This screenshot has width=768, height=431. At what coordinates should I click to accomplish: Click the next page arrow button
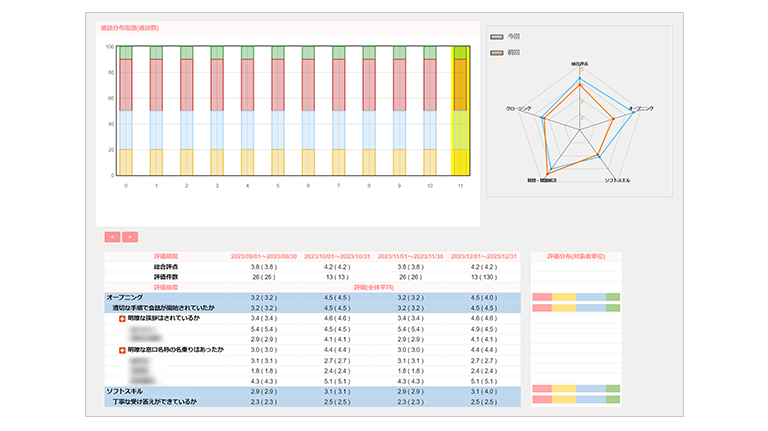click(129, 237)
